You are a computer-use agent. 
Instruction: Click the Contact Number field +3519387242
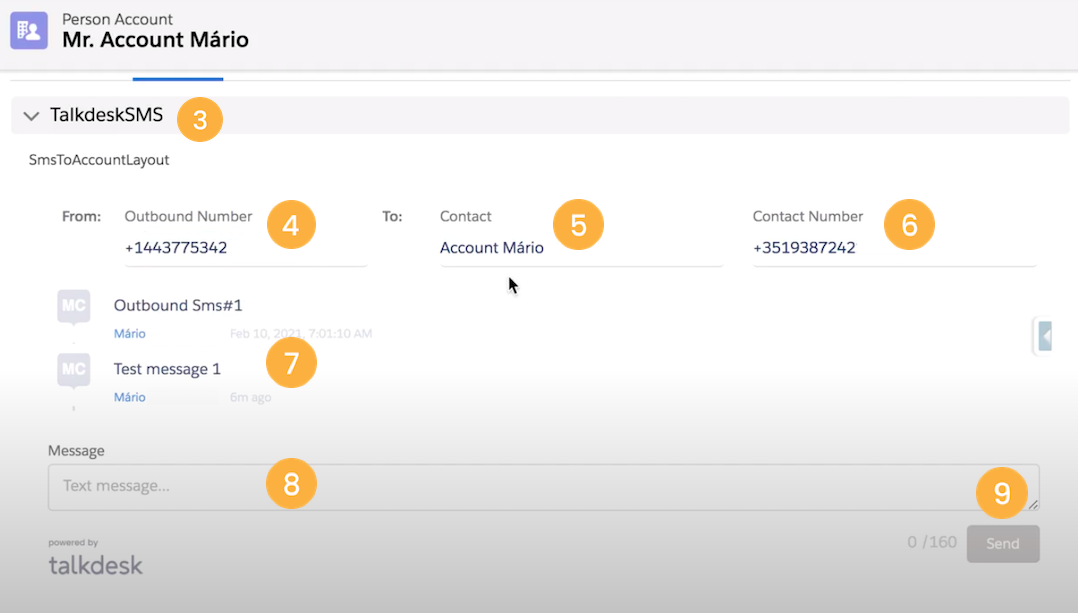click(894, 248)
